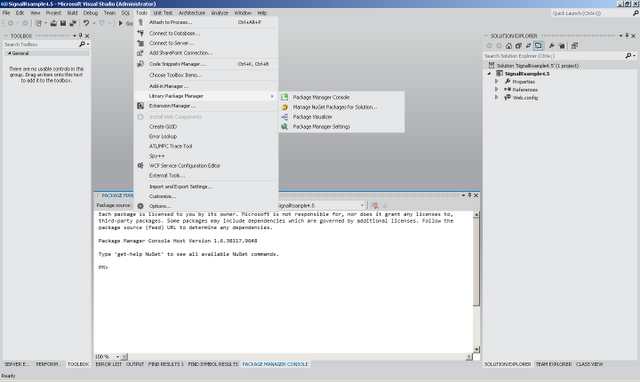
Task: Open Solution Explorer window position dropdown
Action: pos(620,36)
